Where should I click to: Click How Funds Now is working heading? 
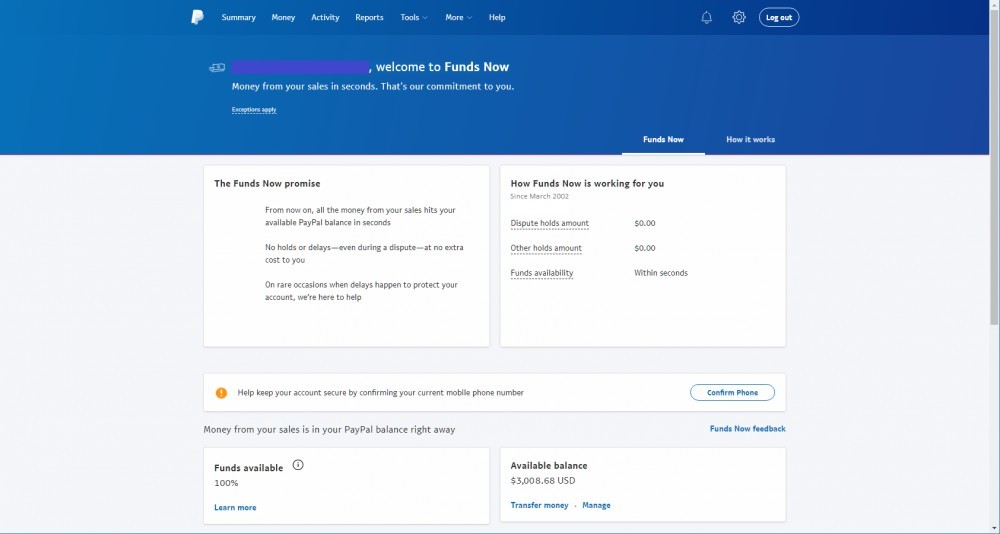point(587,184)
